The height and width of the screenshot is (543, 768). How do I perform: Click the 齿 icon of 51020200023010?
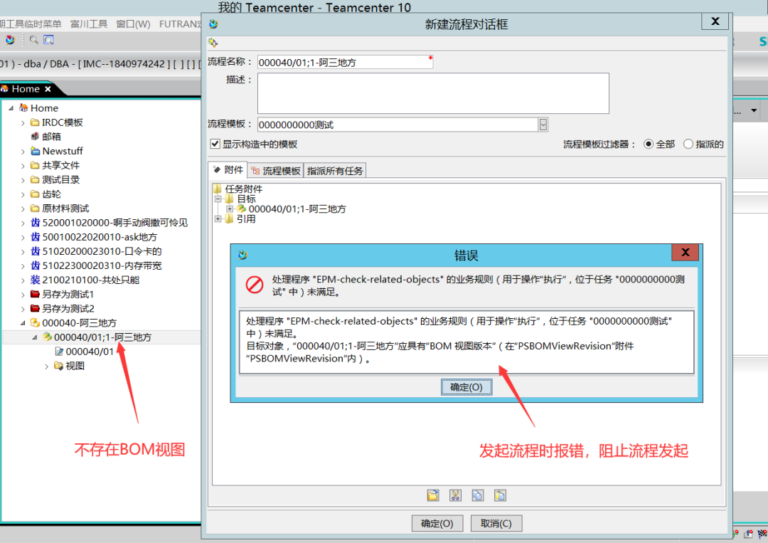(35, 251)
